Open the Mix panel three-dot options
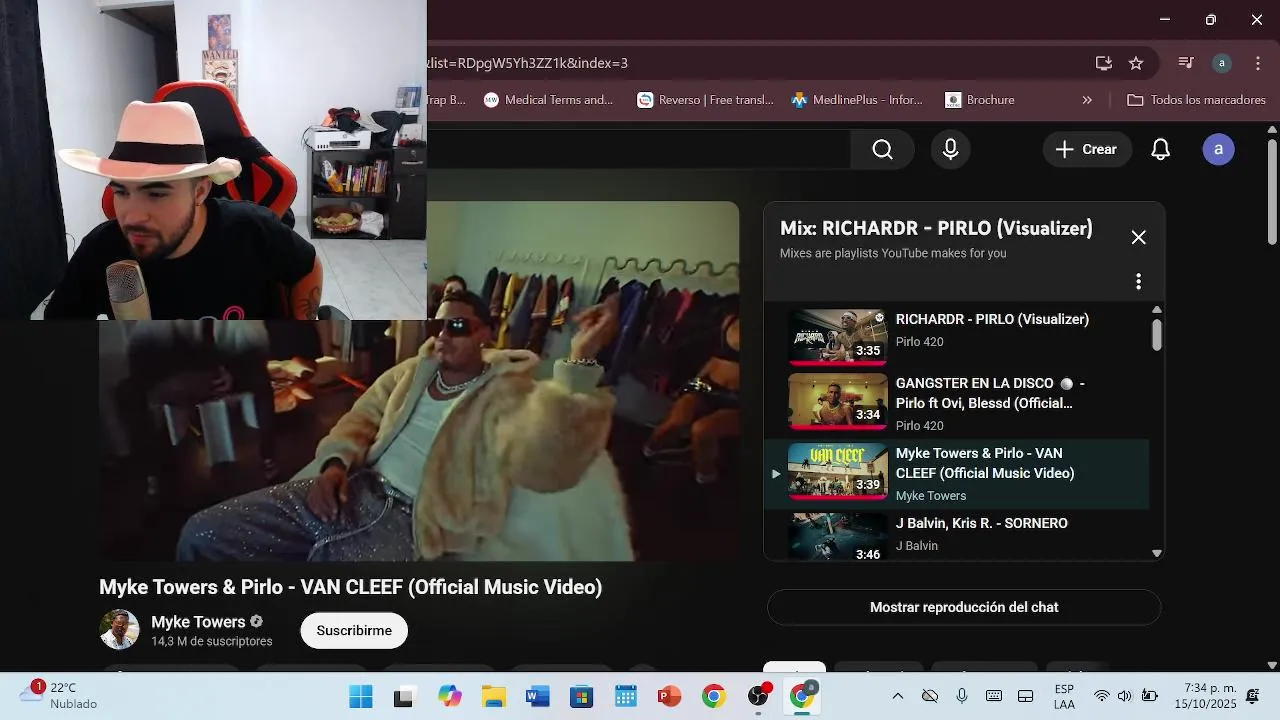This screenshot has height=720, width=1280. coord(1138,281)
